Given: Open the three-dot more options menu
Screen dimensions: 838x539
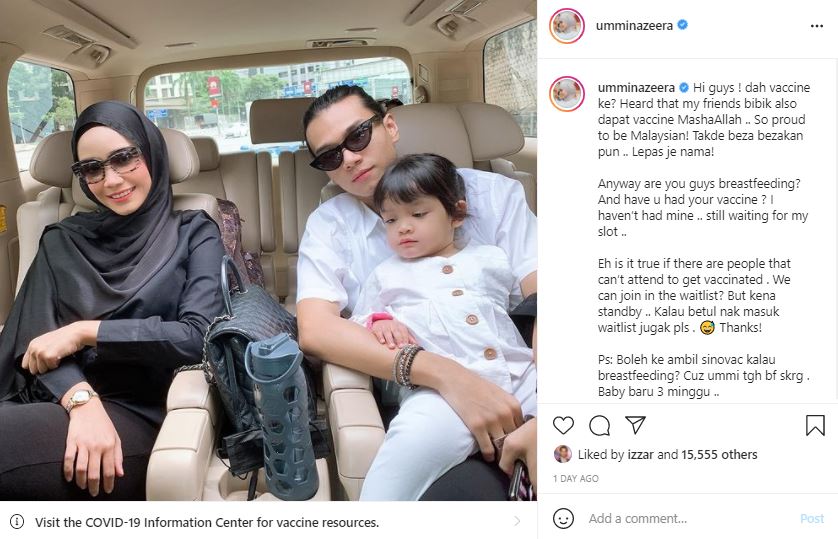Looking at the screenshot, I should click(817, 26).
